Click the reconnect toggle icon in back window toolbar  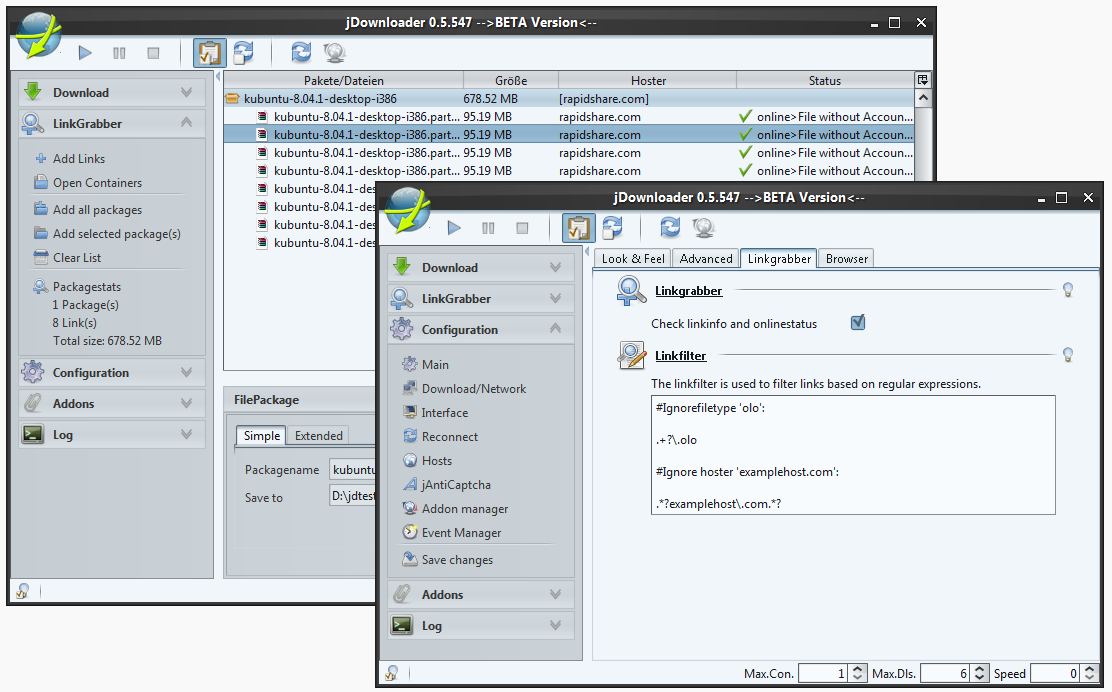pyautogui.click(x=244, y=52)
